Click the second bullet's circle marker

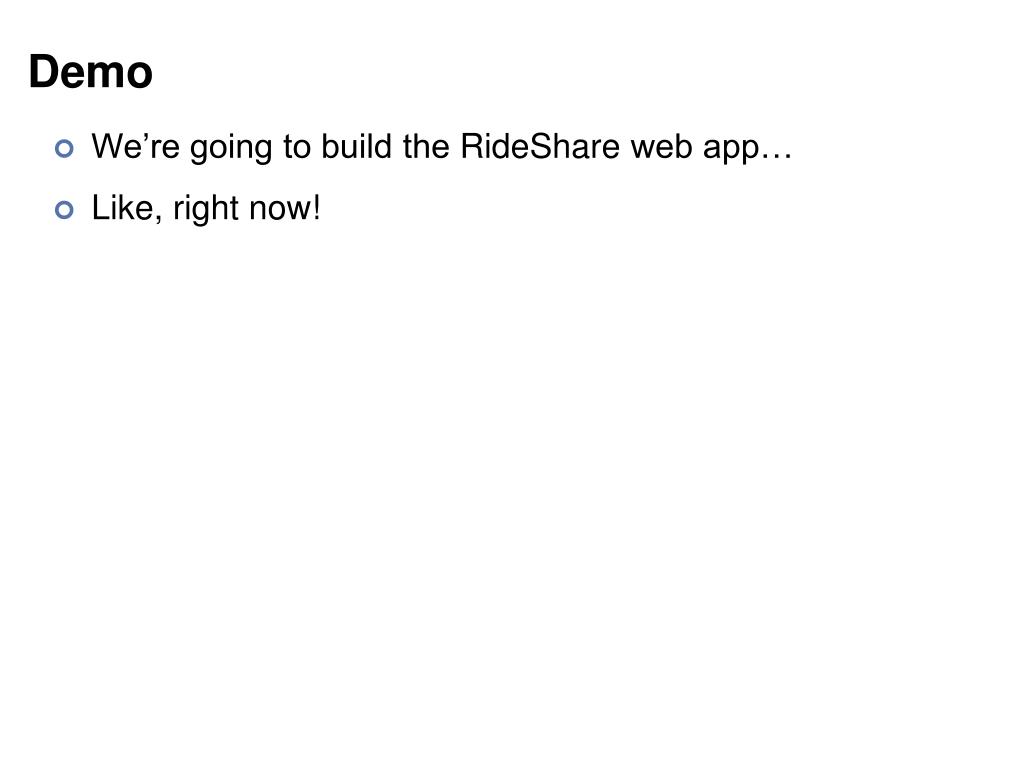tap(64, 210)
